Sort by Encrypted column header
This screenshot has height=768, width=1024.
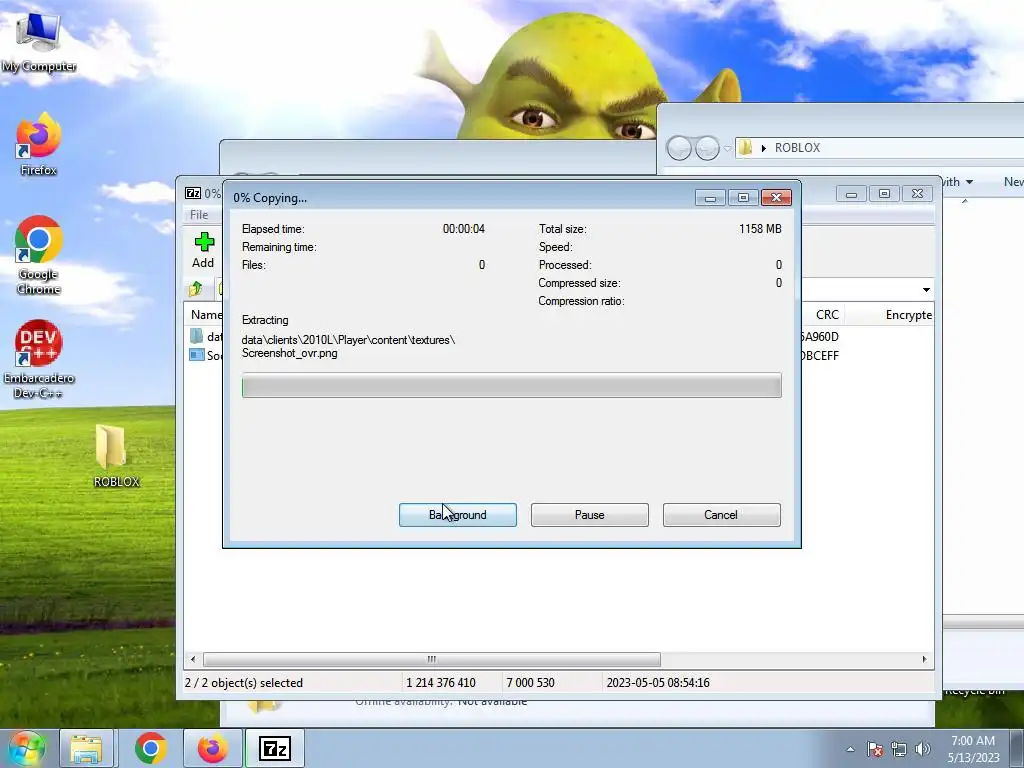(x=908, y=315)
